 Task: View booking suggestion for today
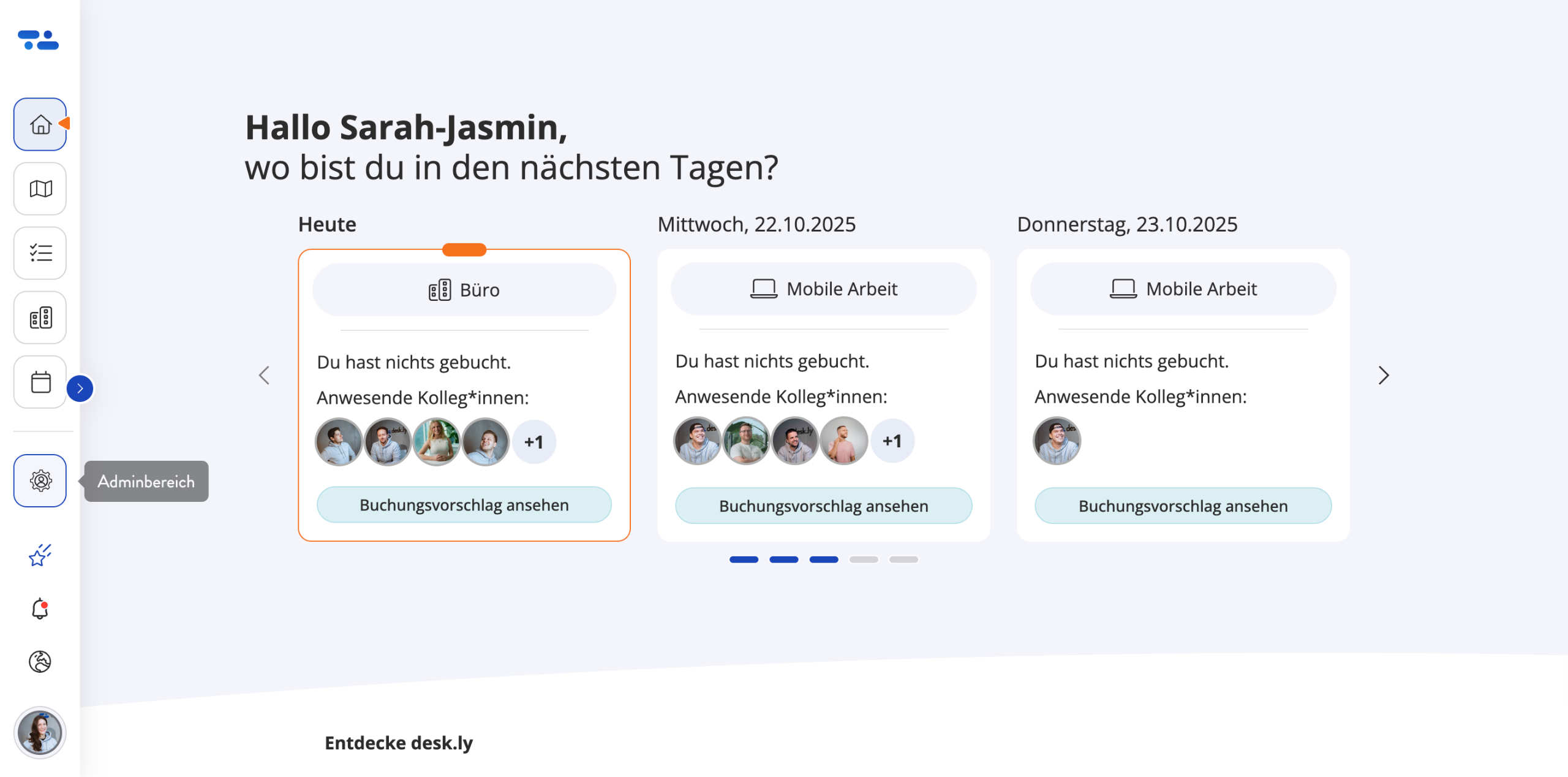click(x=464, y=505)
